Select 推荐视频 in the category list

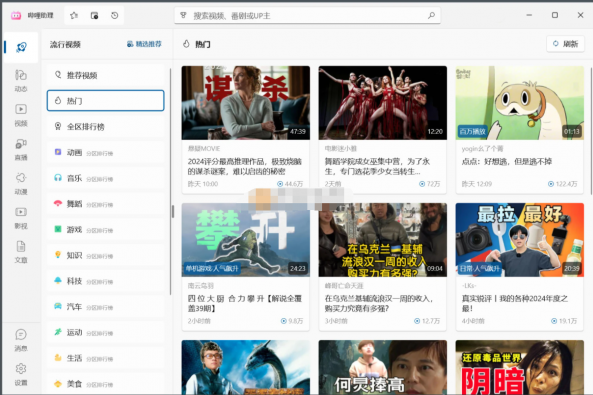106,75
